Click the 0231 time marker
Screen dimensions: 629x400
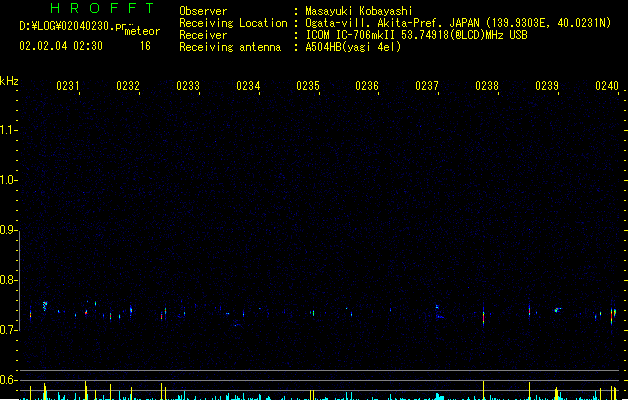(x=68, y=86)
